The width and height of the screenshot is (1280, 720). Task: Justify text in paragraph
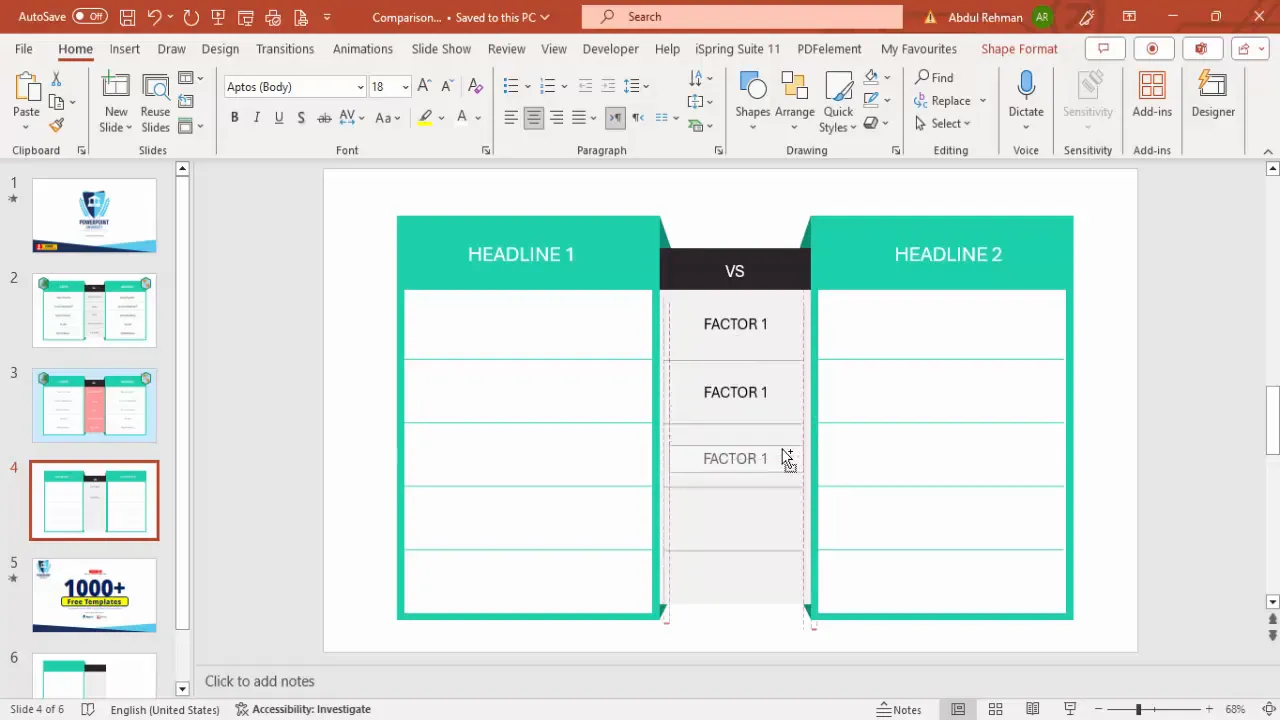tap(578, 117)
